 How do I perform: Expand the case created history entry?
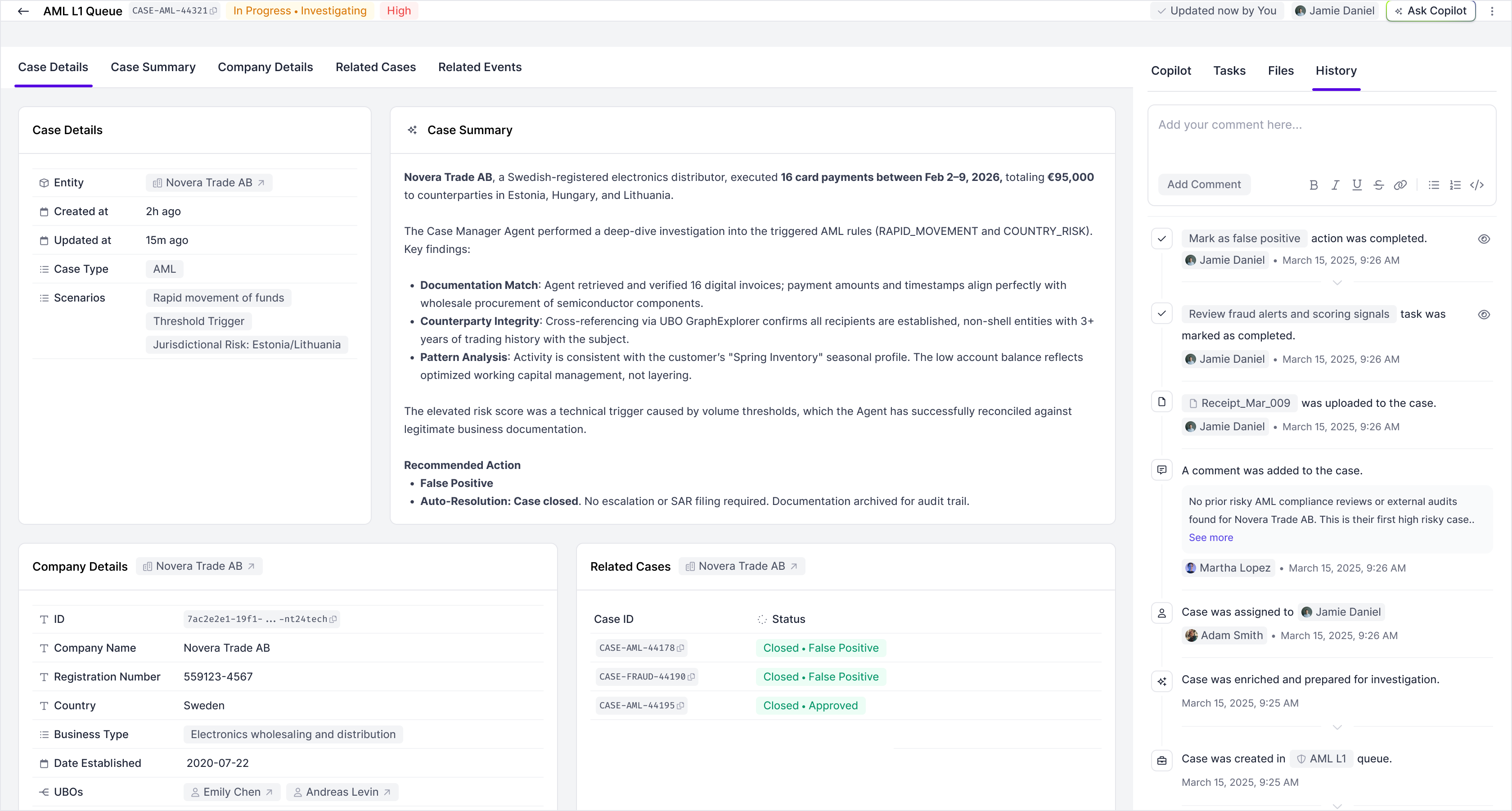1337,806
